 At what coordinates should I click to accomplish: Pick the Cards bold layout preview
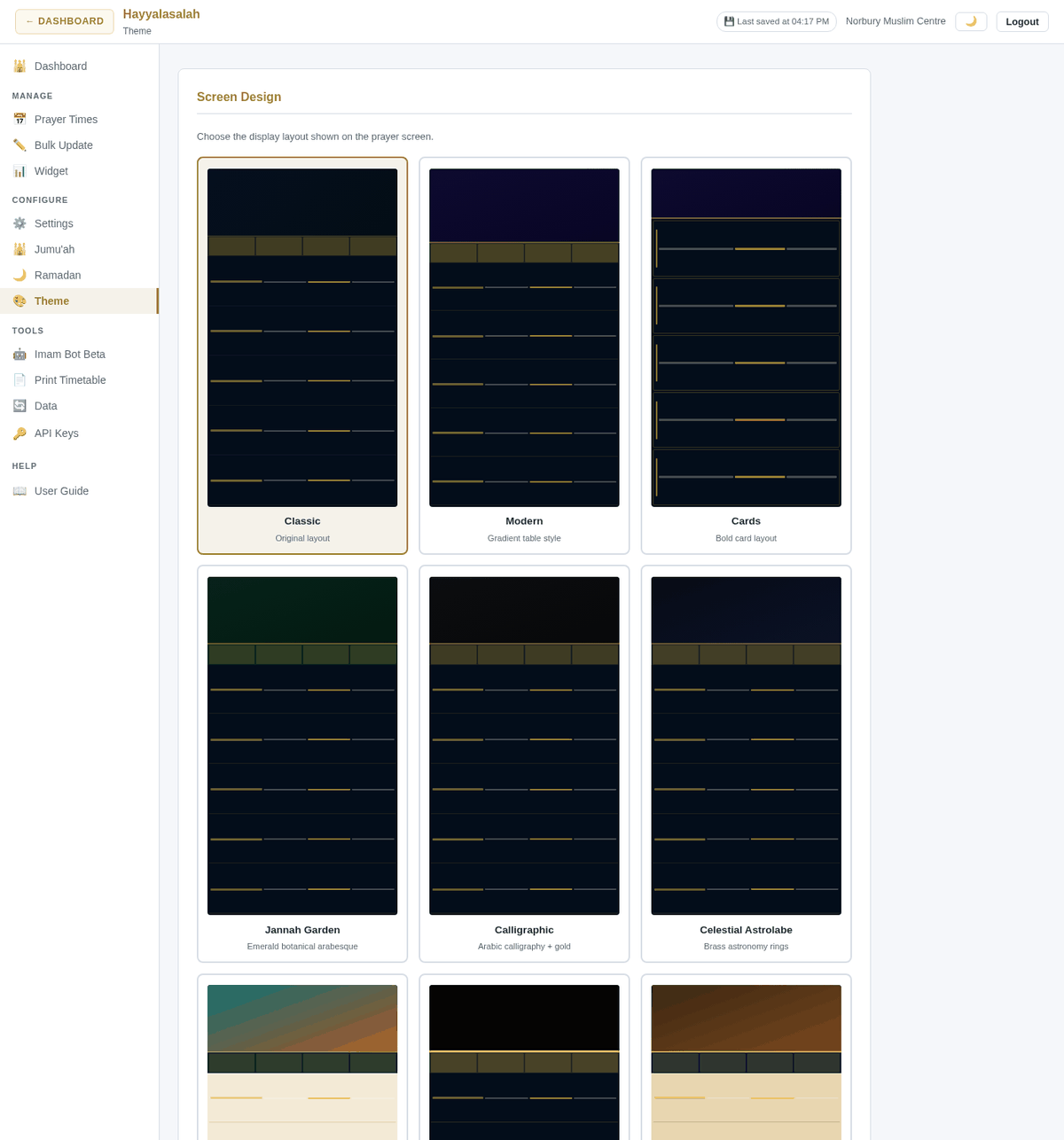pos(746,338)
